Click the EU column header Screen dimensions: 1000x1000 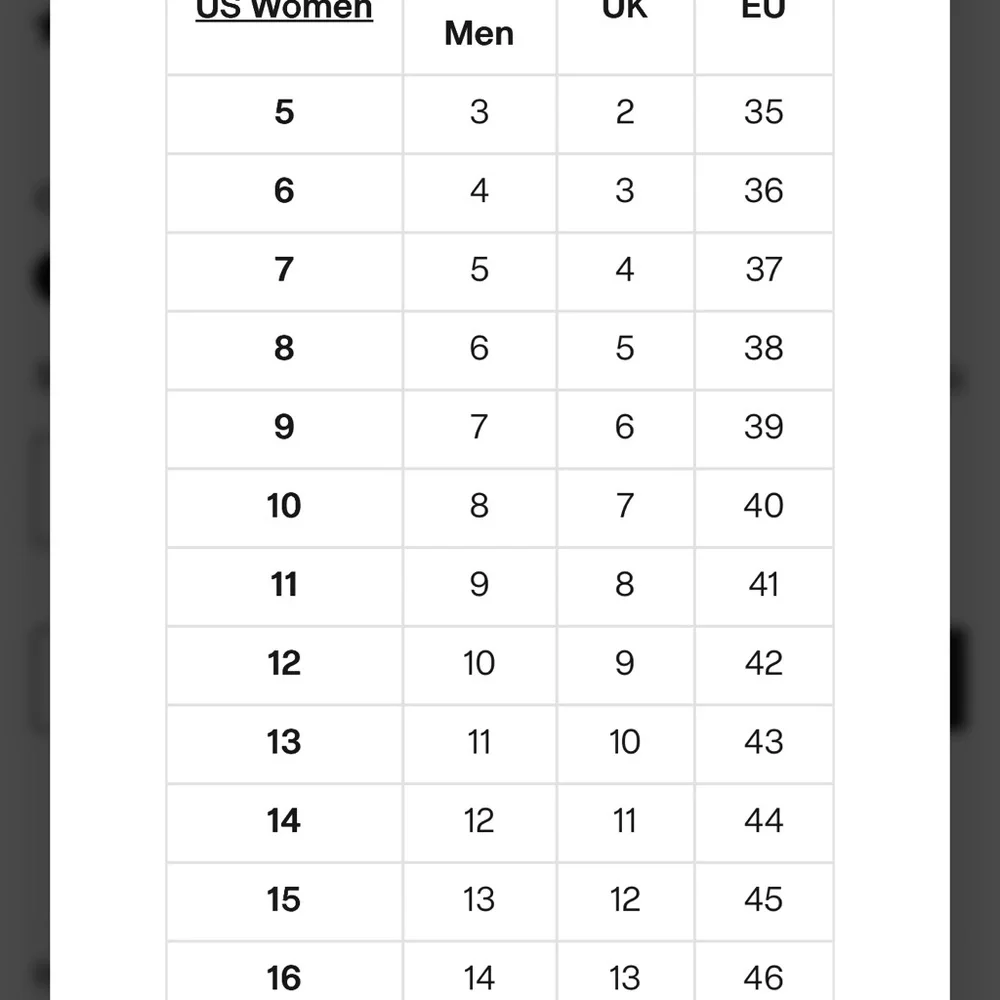(x=763, y=10)
